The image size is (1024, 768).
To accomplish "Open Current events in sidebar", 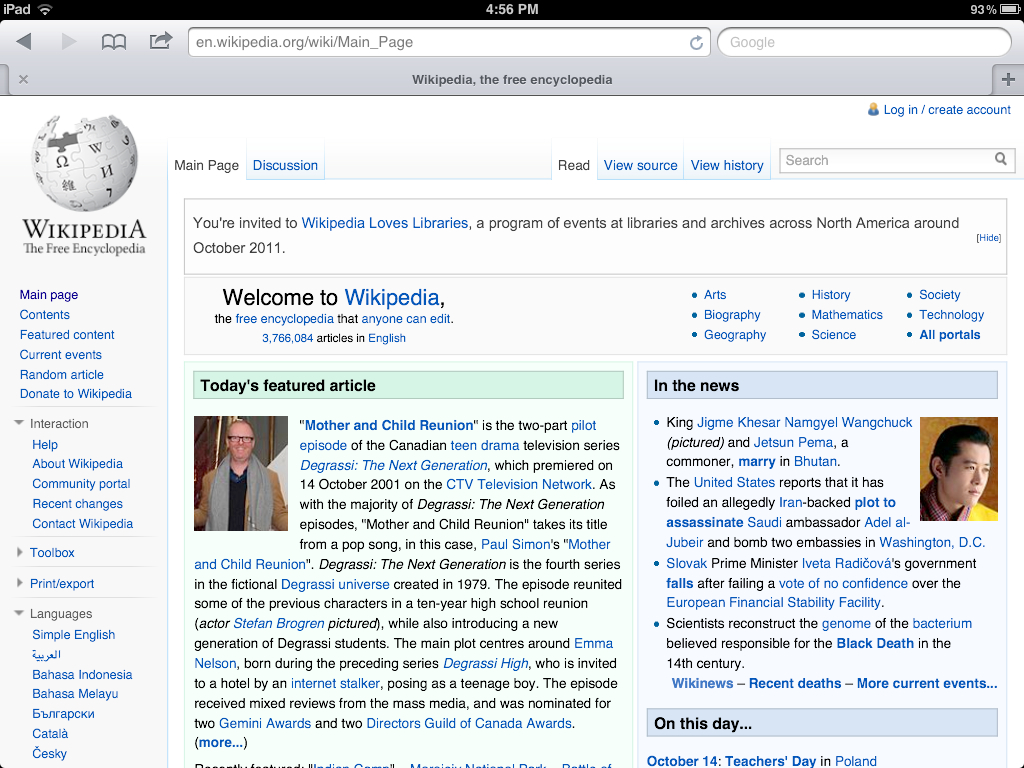I will [61, 355].
